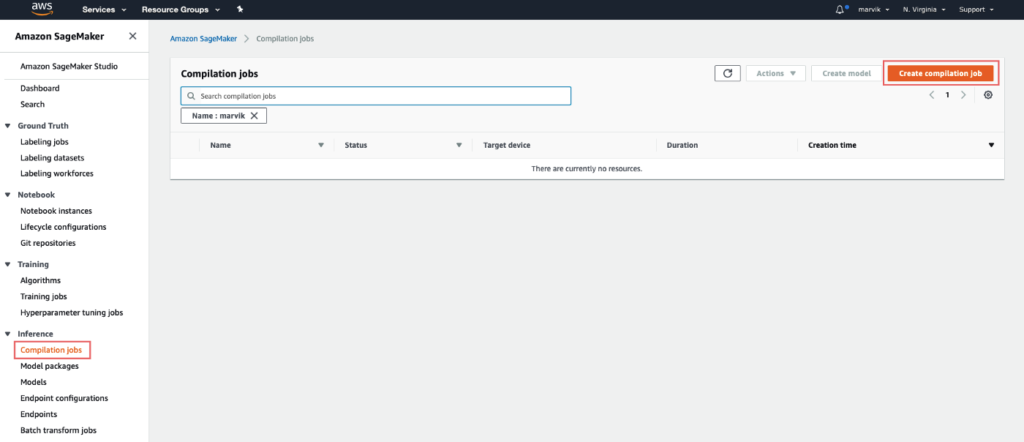Go to next page of results
The width and height of the screenshot is (1024, 442).
click(x=963, y=95)
